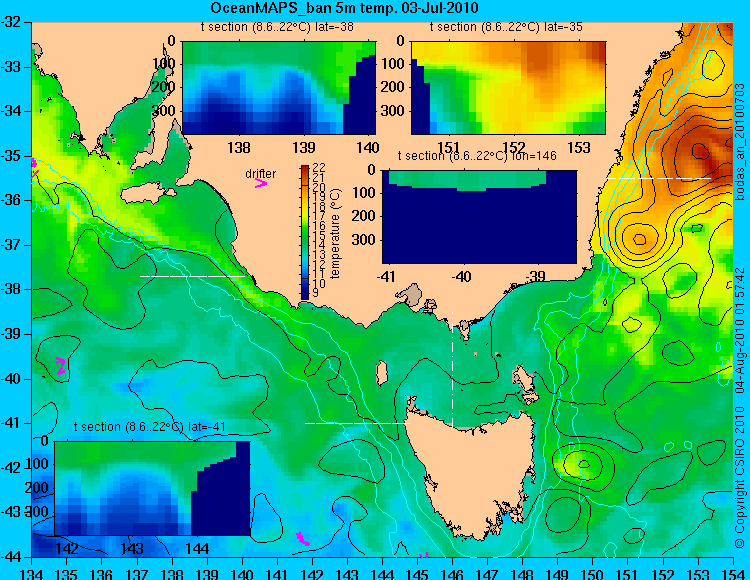Click '140' under the lat=-38 section inset

point(367,147)
